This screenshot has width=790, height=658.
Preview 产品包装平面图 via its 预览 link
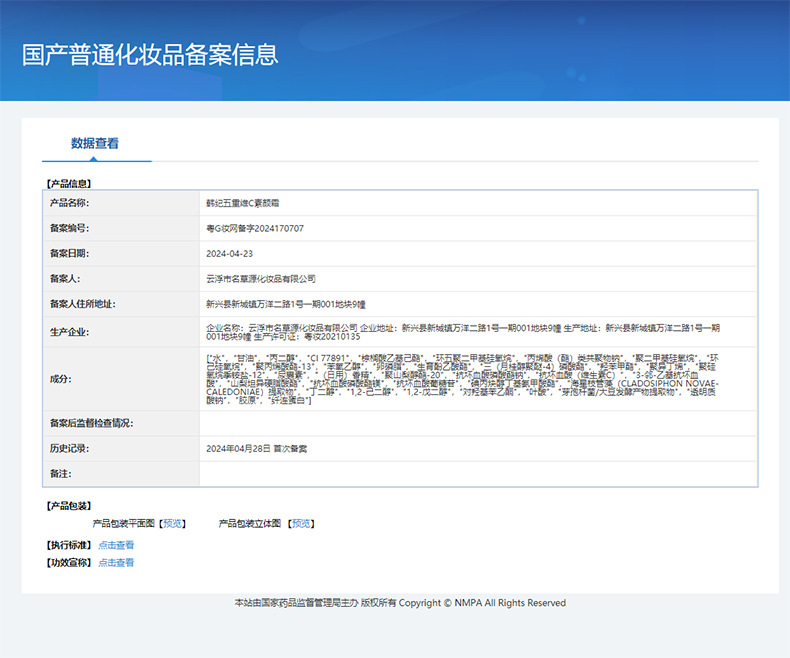tap(172, 523)
